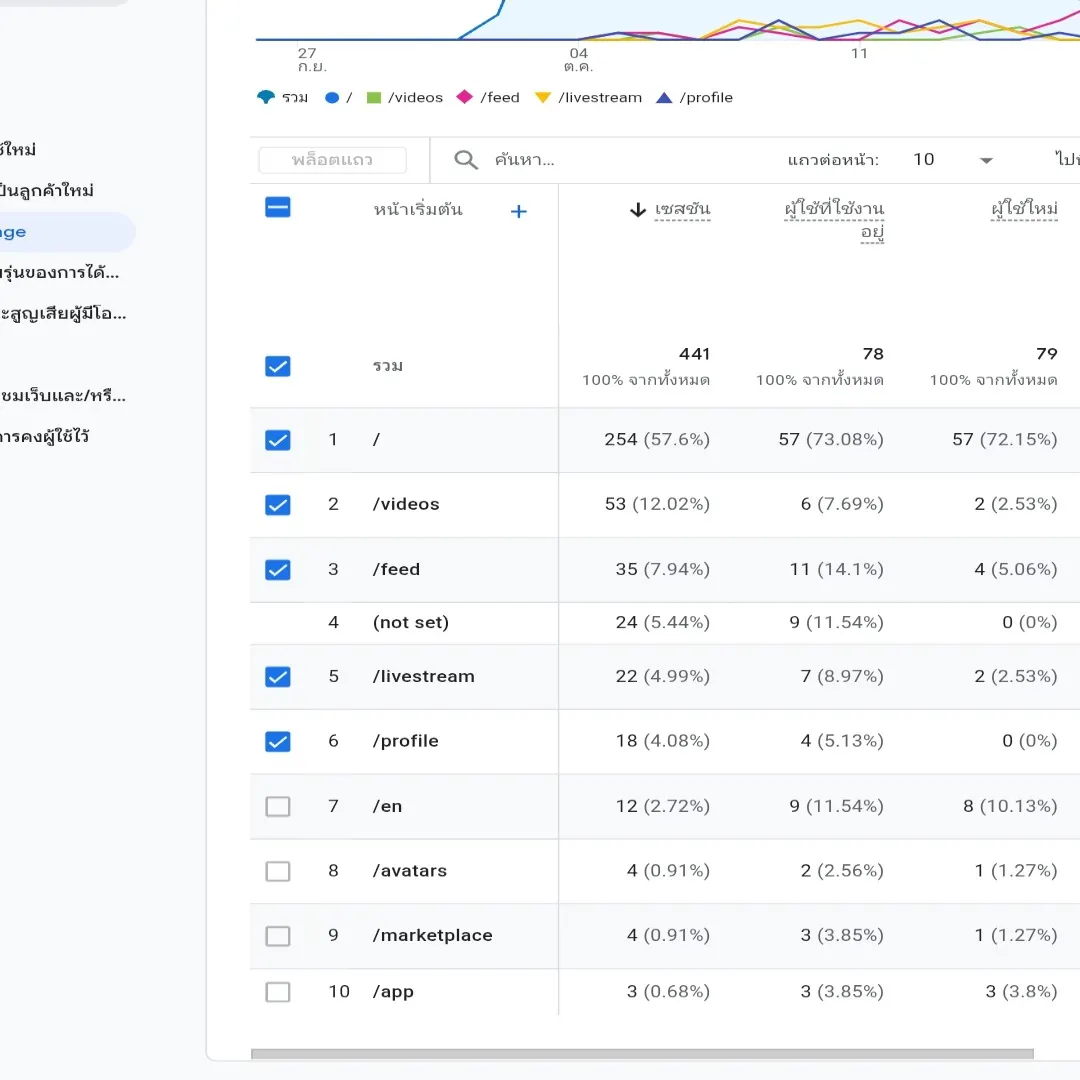
Task: Sort by the เซสชัน column header
Action: [682, 209]
